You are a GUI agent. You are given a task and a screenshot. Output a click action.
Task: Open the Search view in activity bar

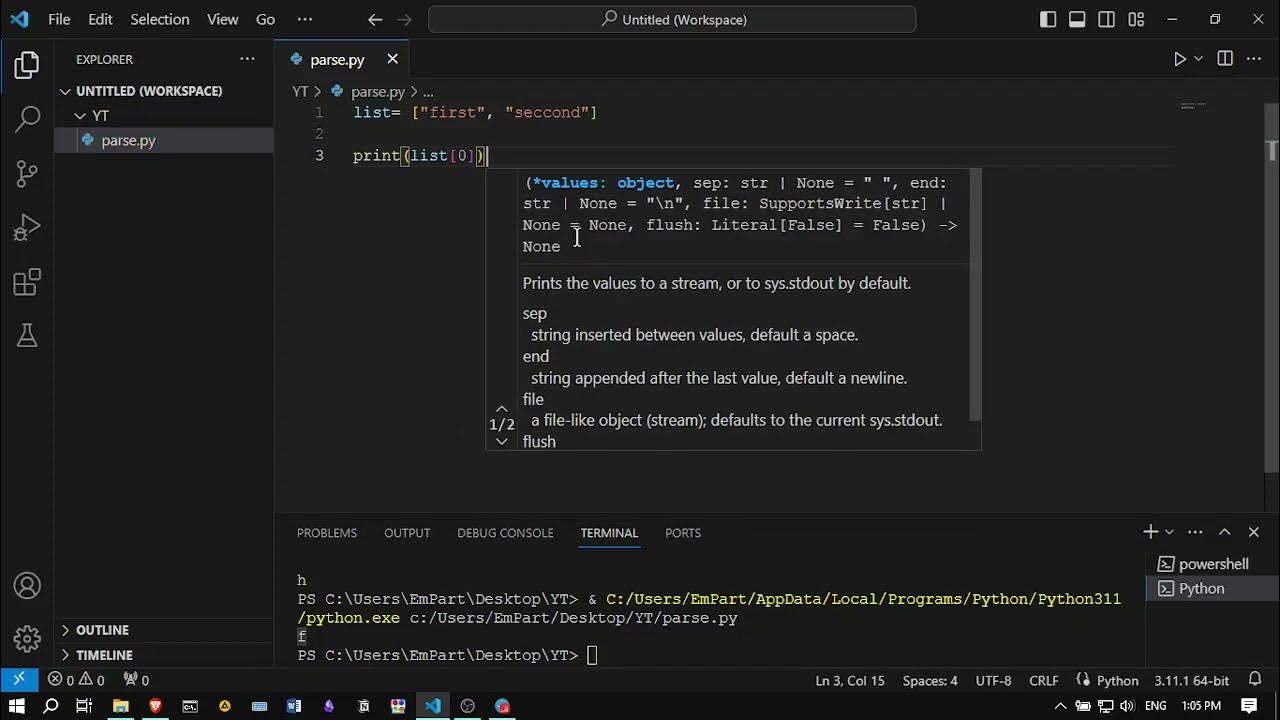point(27,120)
